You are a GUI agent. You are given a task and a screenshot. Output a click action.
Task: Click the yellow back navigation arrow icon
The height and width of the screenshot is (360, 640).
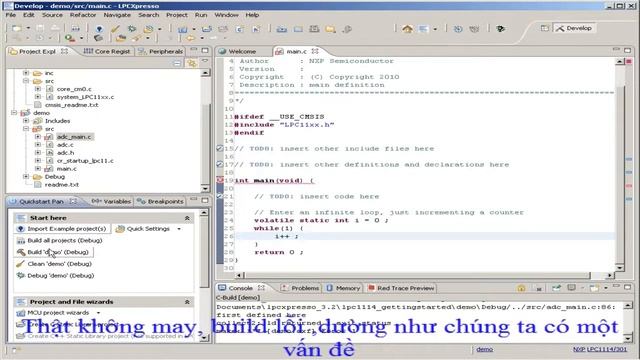pyautogui.click(x=190, y=38)
